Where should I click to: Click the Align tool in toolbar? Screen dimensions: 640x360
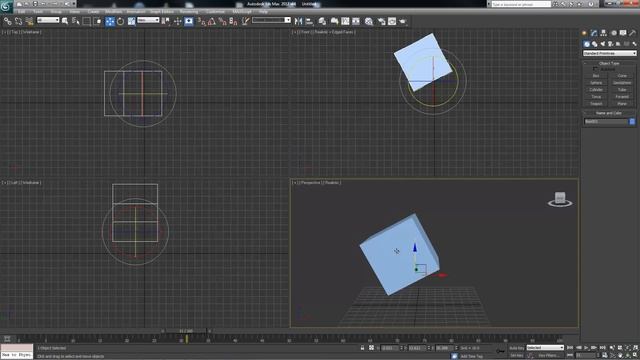[309, 21]
